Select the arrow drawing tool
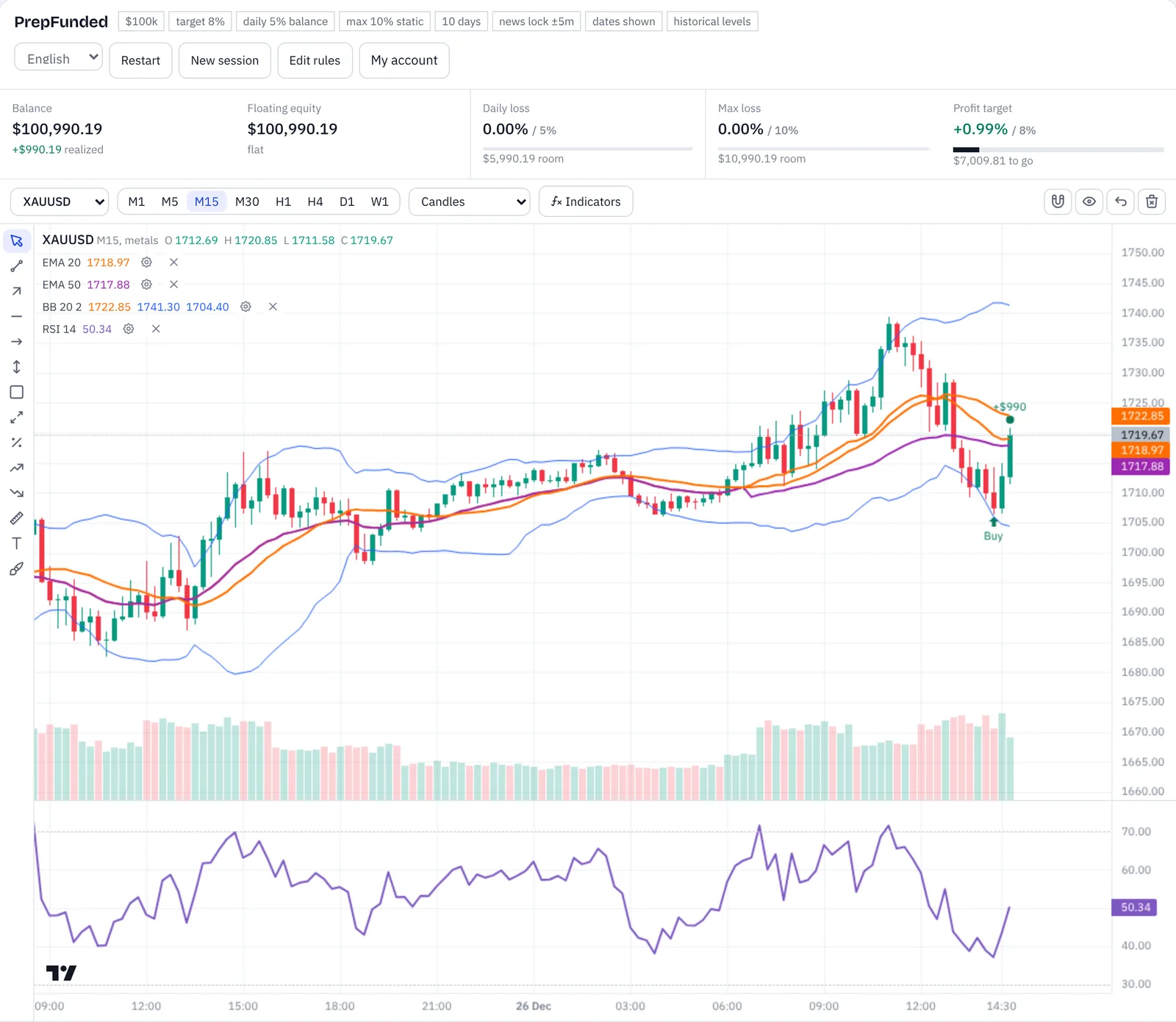Screen dimensions: 1176x1022 click(x=17, y=291)
